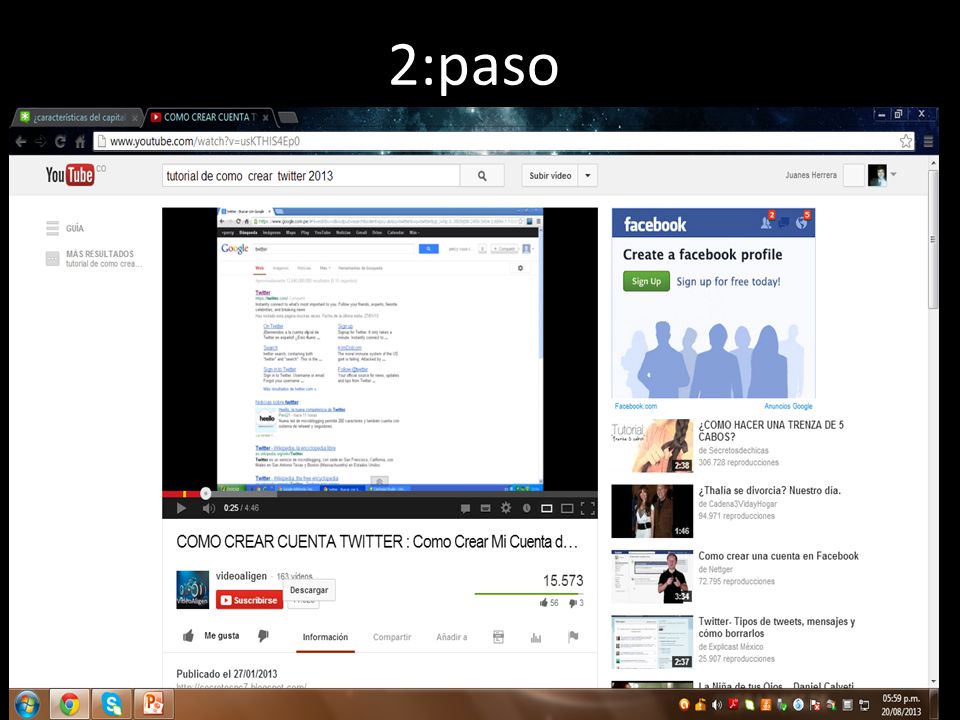Open the Windows Start menu
Viewport: 960px width, 720px height.
pos(25,704)
